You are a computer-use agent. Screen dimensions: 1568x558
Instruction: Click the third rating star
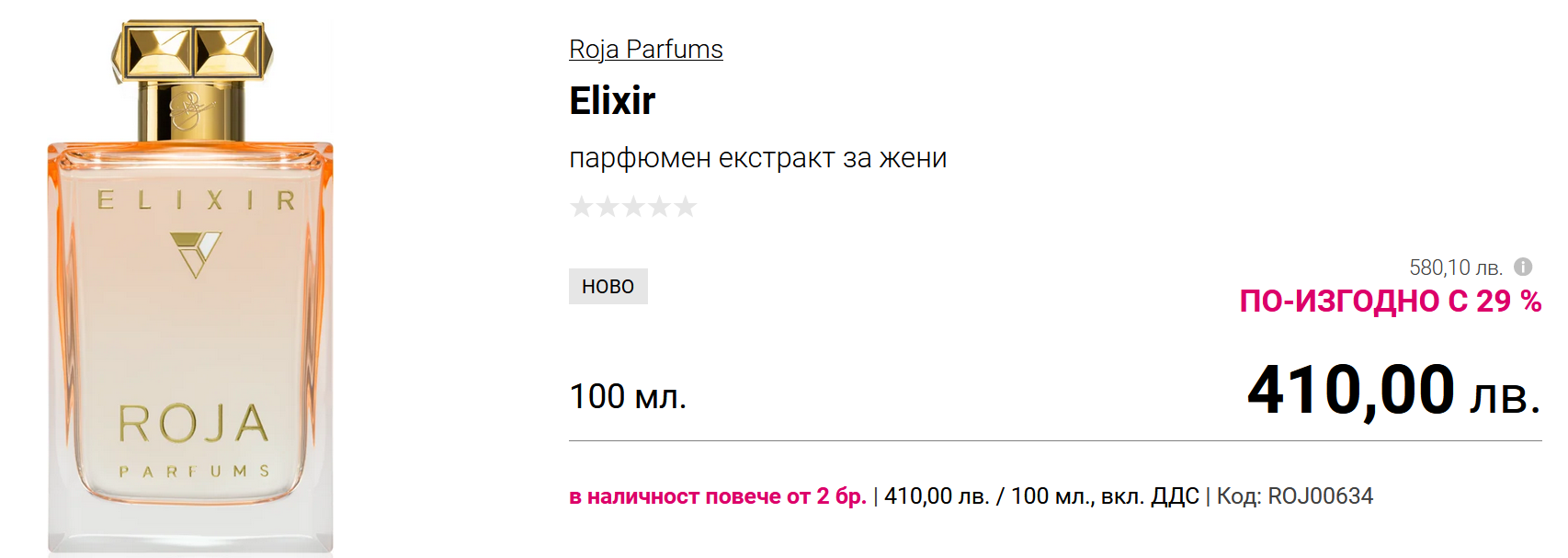click(633, 206)
